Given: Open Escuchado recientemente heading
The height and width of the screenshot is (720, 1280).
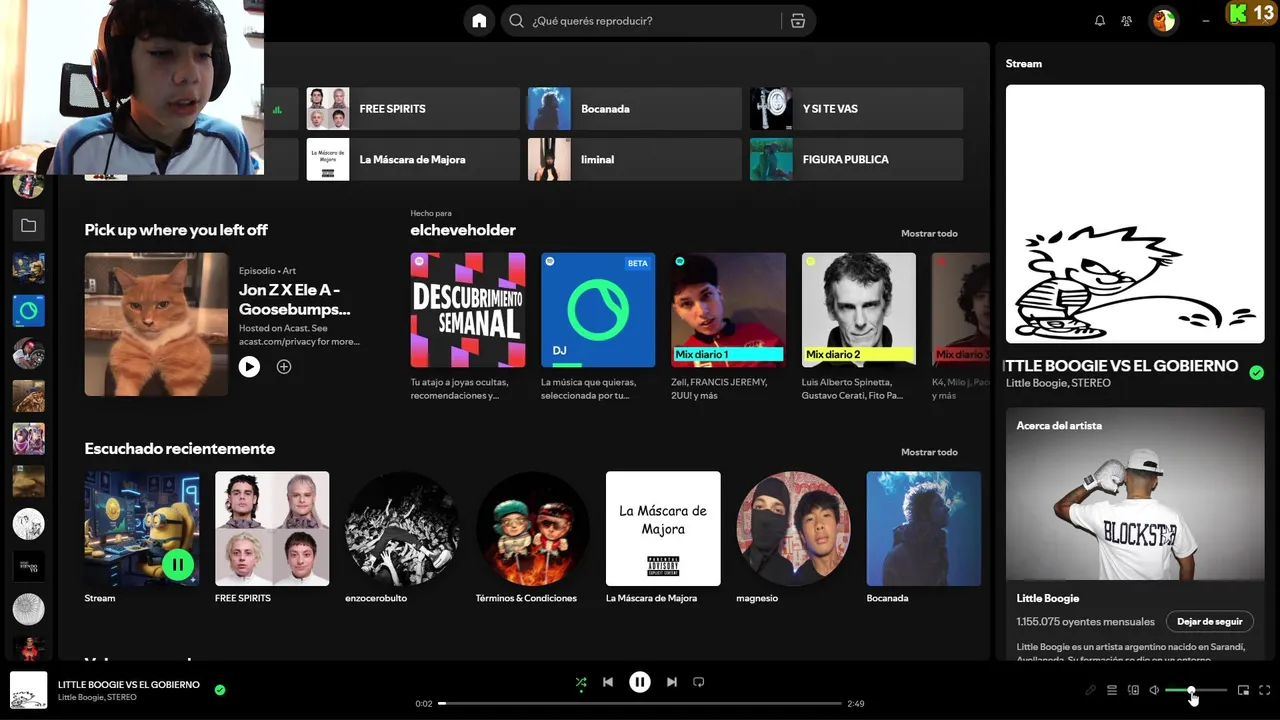Looking at the screenshot, I should click(x=180, y=449).
